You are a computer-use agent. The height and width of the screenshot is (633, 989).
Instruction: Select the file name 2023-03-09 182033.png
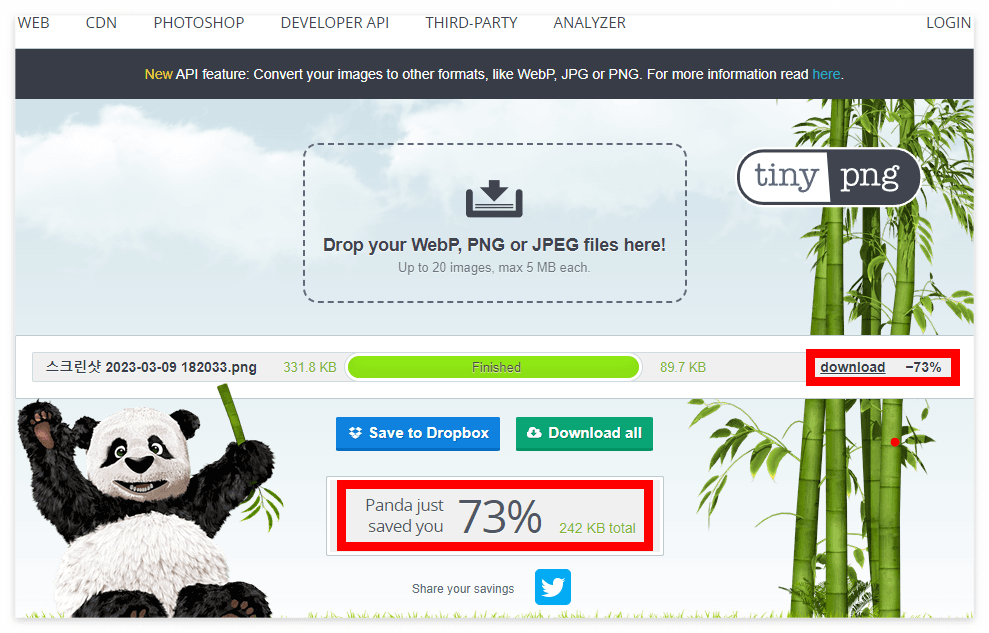click(151, 367)
